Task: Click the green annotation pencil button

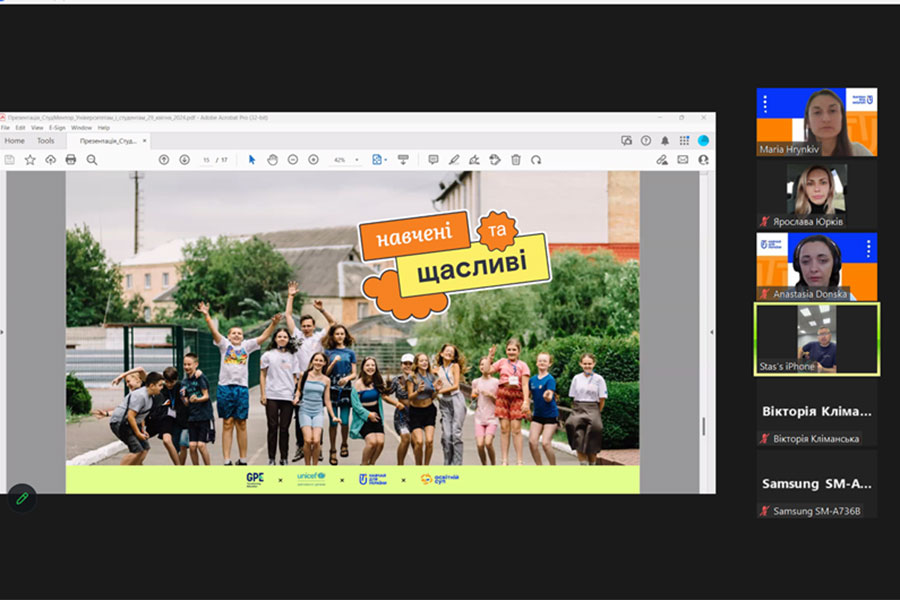Action: click(x=22, y=498)
